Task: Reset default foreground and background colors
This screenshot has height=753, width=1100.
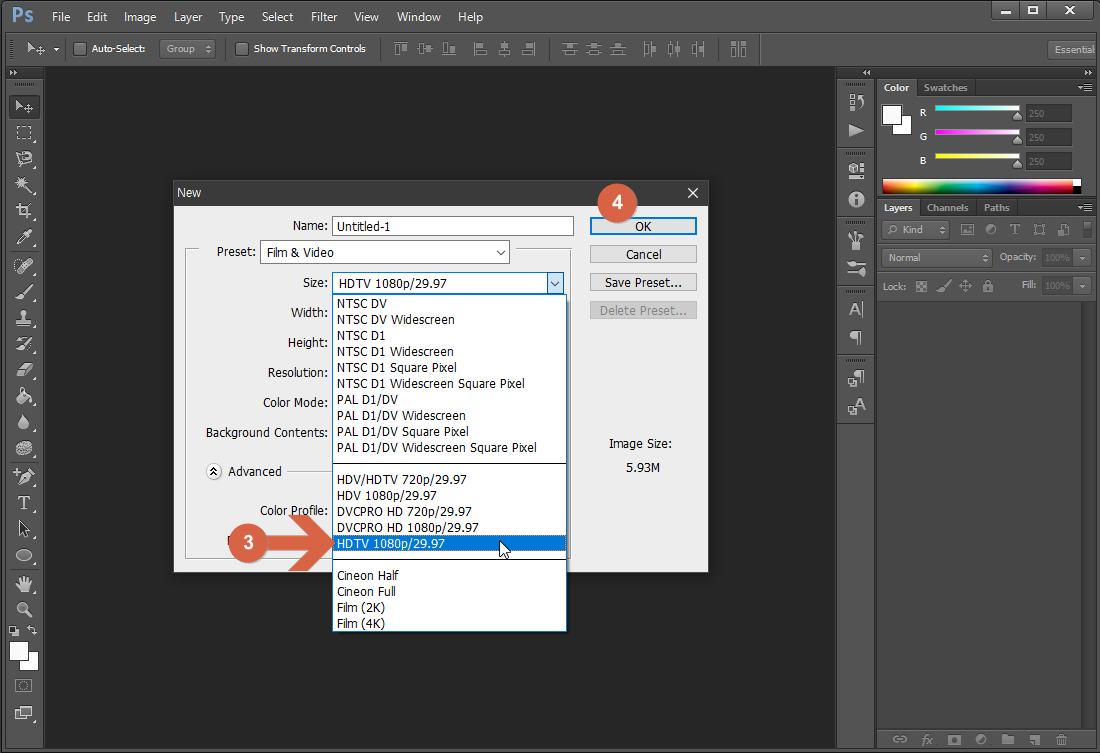Action: pos(14,631)
